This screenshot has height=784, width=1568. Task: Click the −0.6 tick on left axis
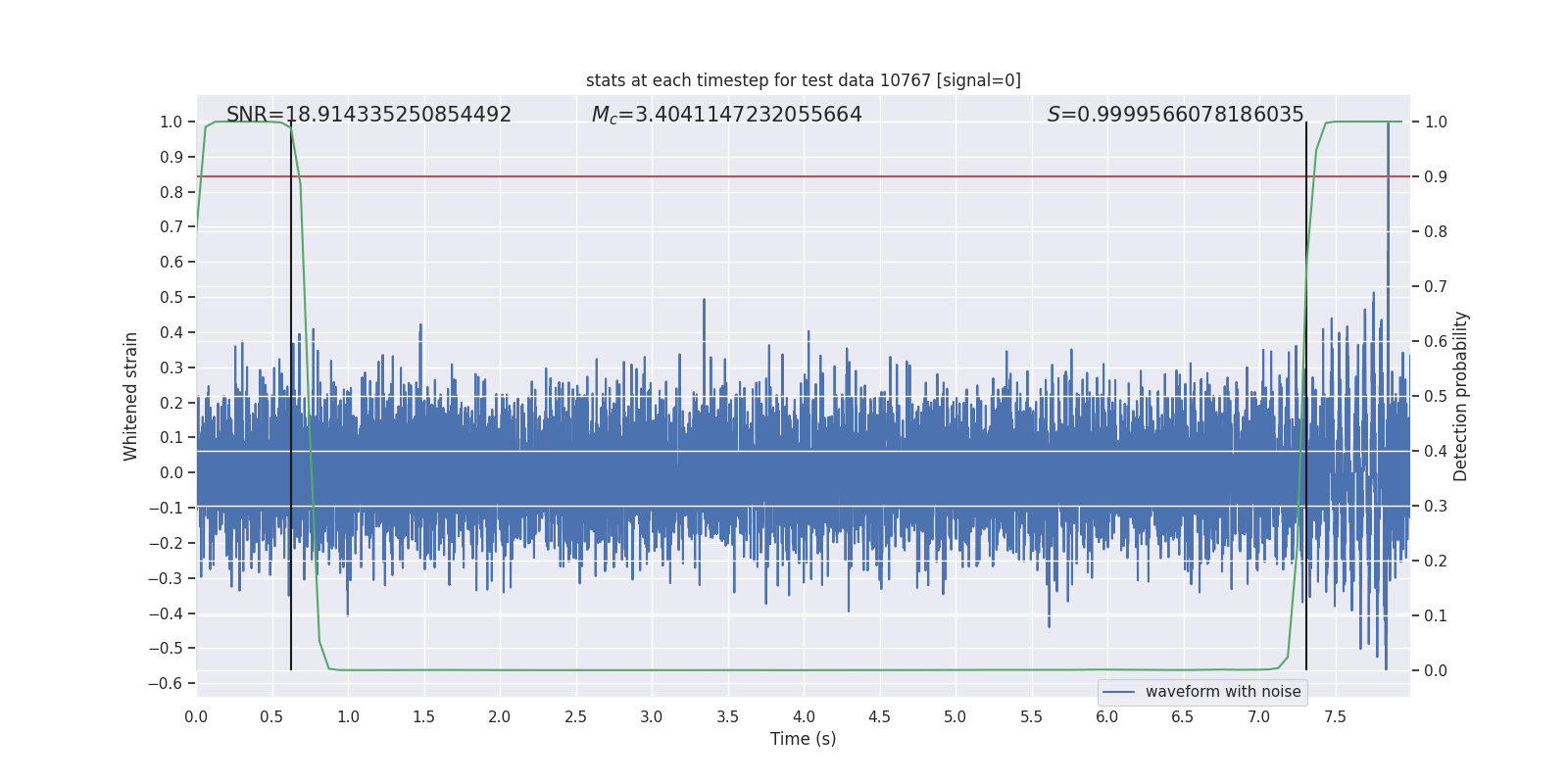166,683
